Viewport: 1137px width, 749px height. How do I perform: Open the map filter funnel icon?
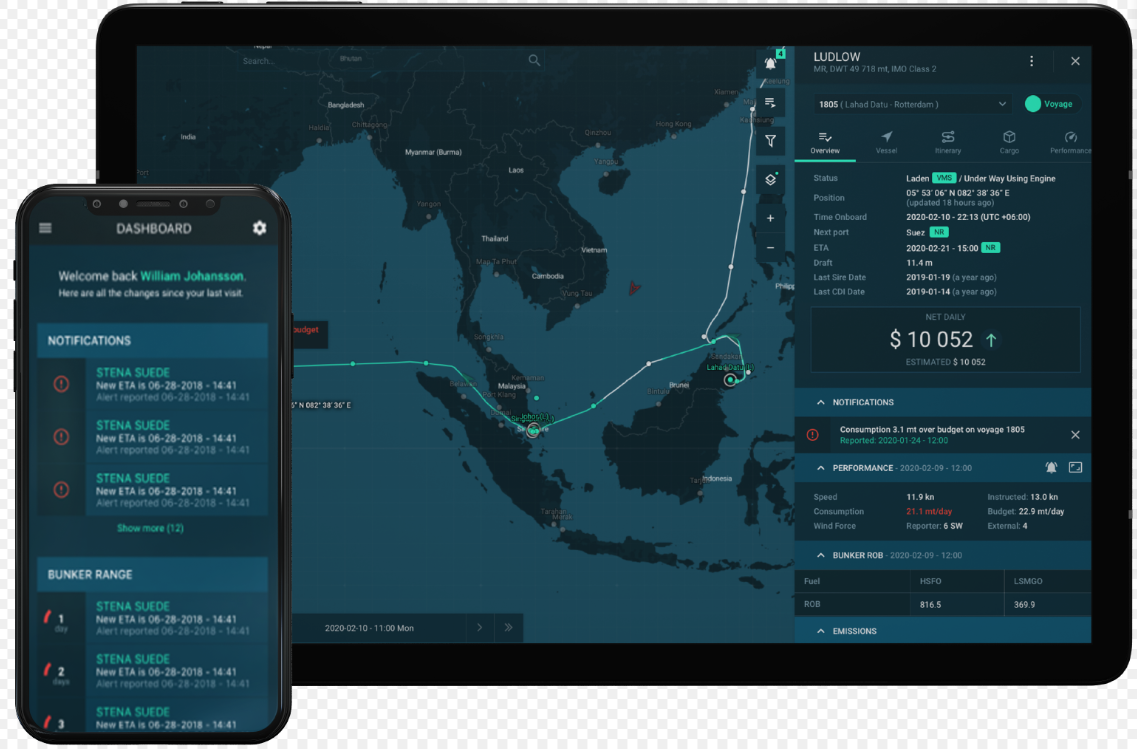pos(770,141)
